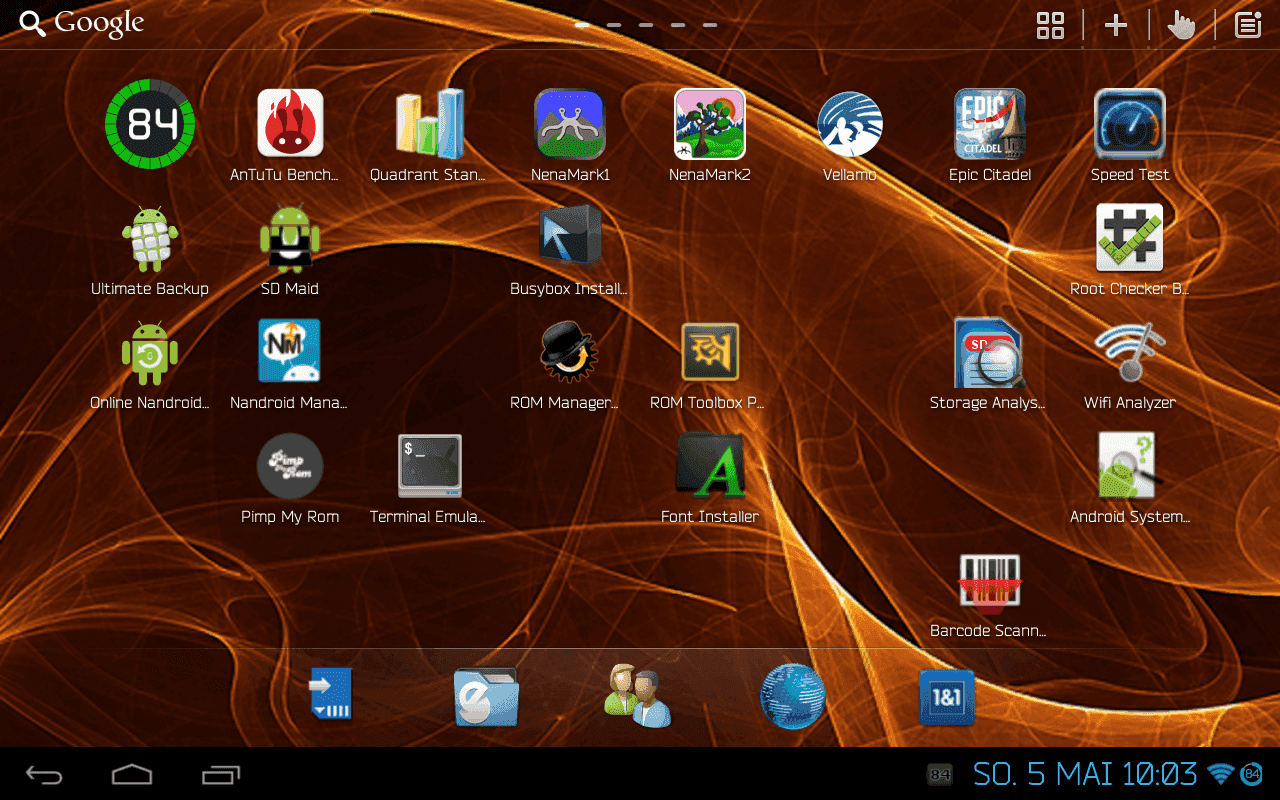The width and height of the screenshot is (1280, 800).
Task: Launch globe browser in dock
Action: [793, 696]
